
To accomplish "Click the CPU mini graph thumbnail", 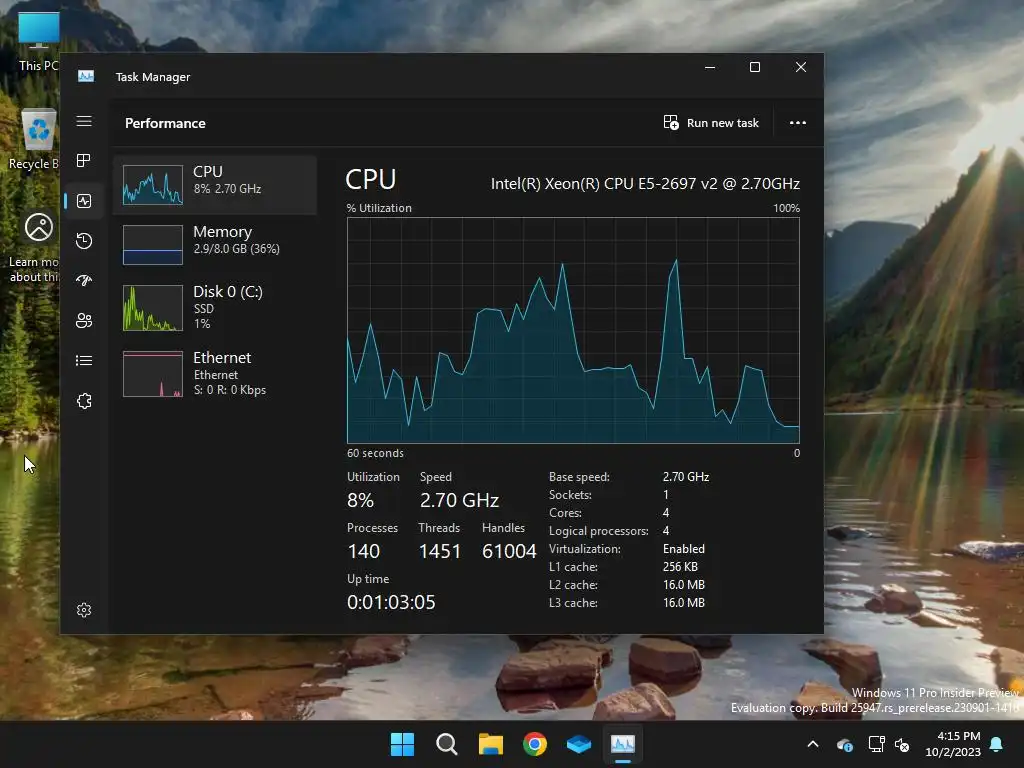I will pyautogui.click(x=153, y=185).
